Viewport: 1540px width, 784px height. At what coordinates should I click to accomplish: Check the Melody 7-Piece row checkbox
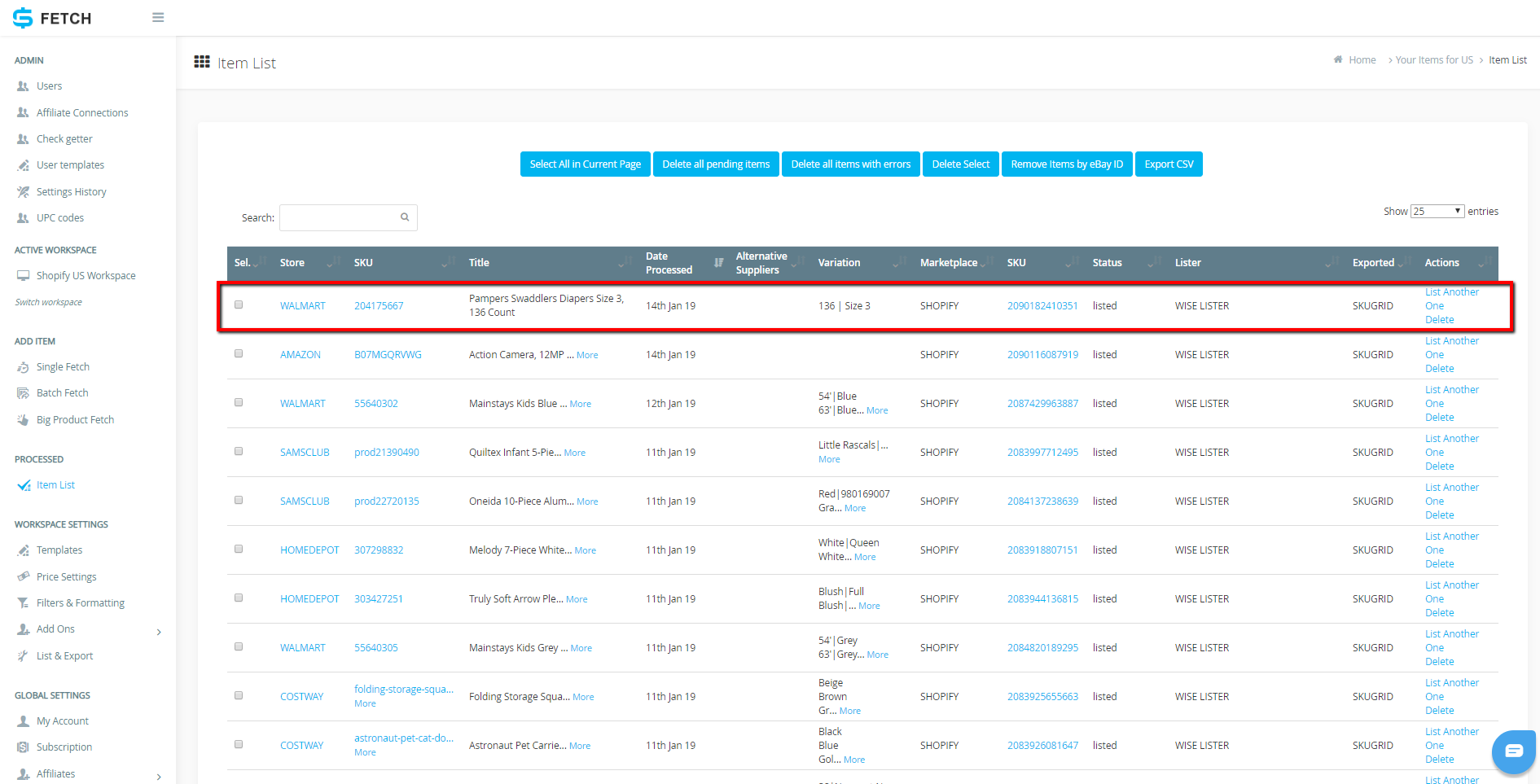click(239, 549)
